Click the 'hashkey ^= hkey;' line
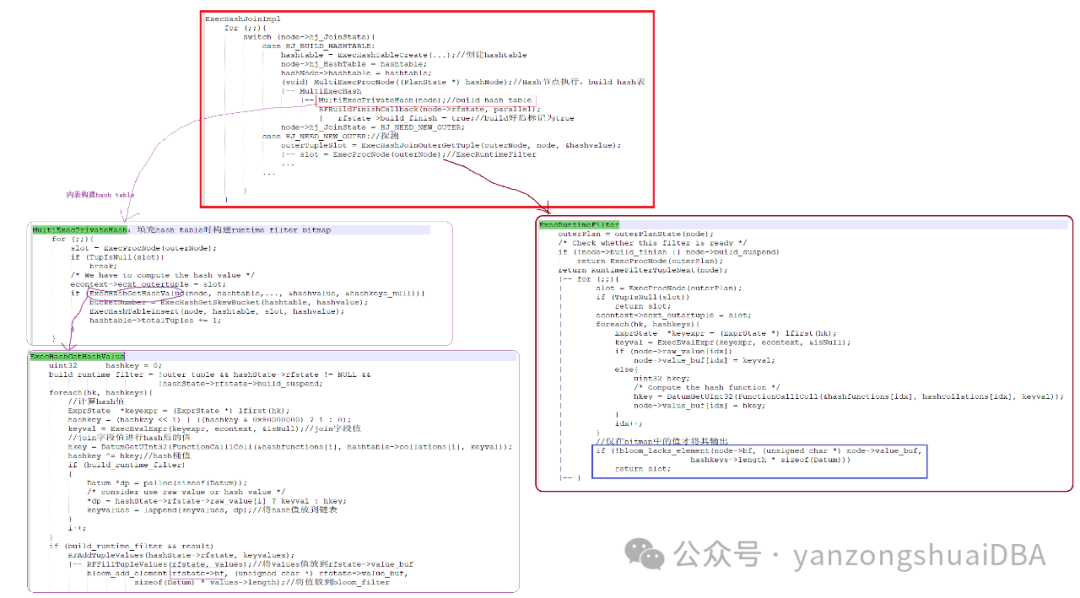The height and width of the screenshot is (598, 1080). pyautogui.click(x=129, y=455)
